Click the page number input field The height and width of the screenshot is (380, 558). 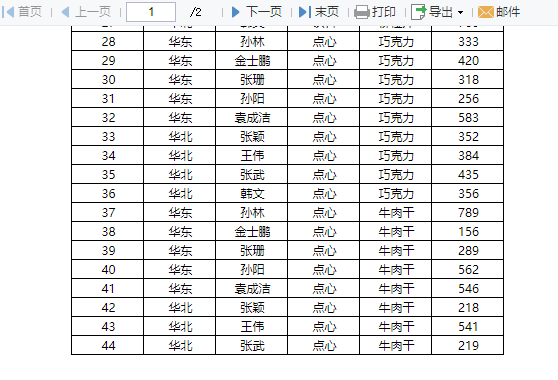click(x=151, y=12)
